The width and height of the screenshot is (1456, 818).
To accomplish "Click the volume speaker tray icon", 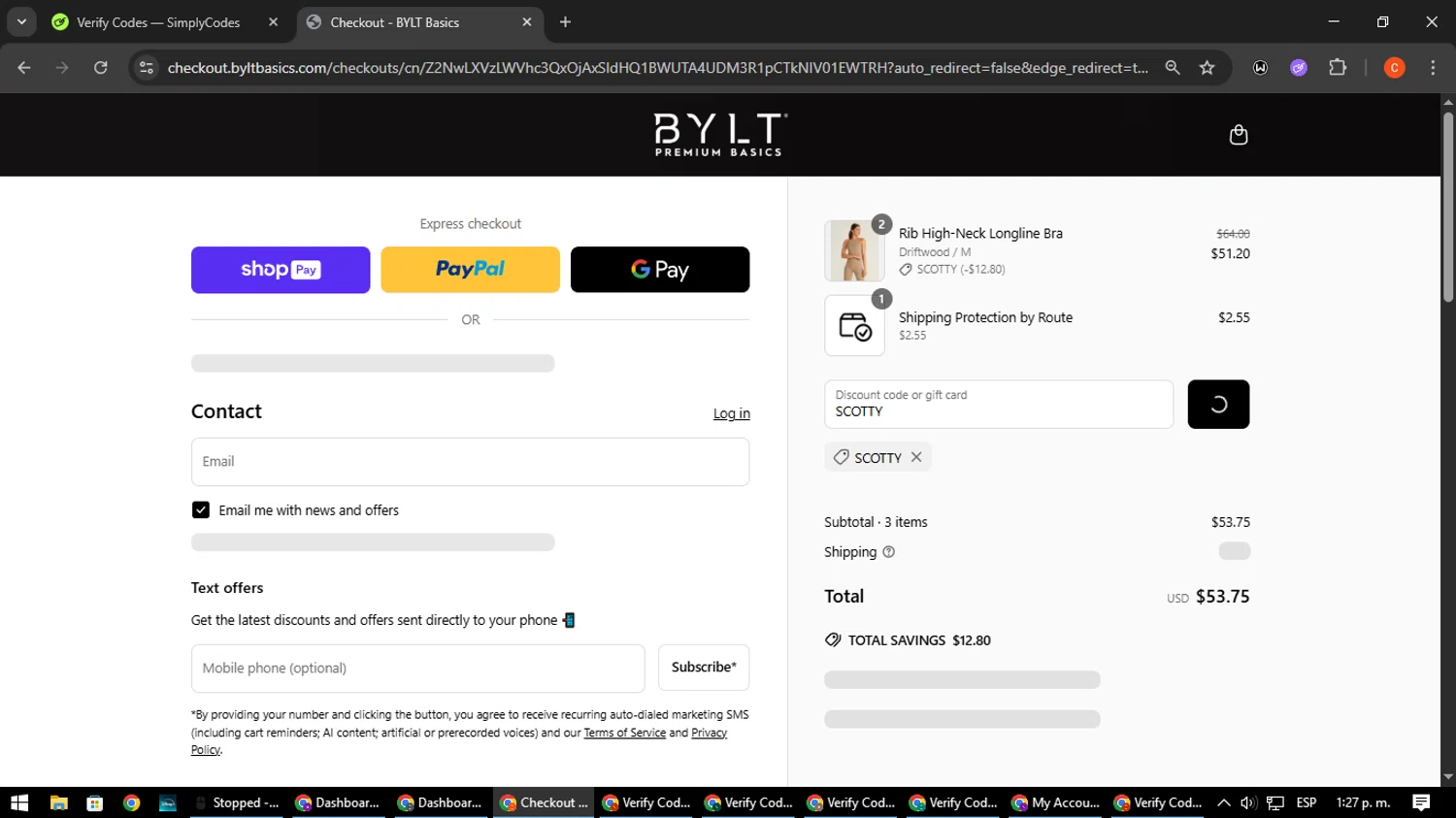I will click(1248, 802).
